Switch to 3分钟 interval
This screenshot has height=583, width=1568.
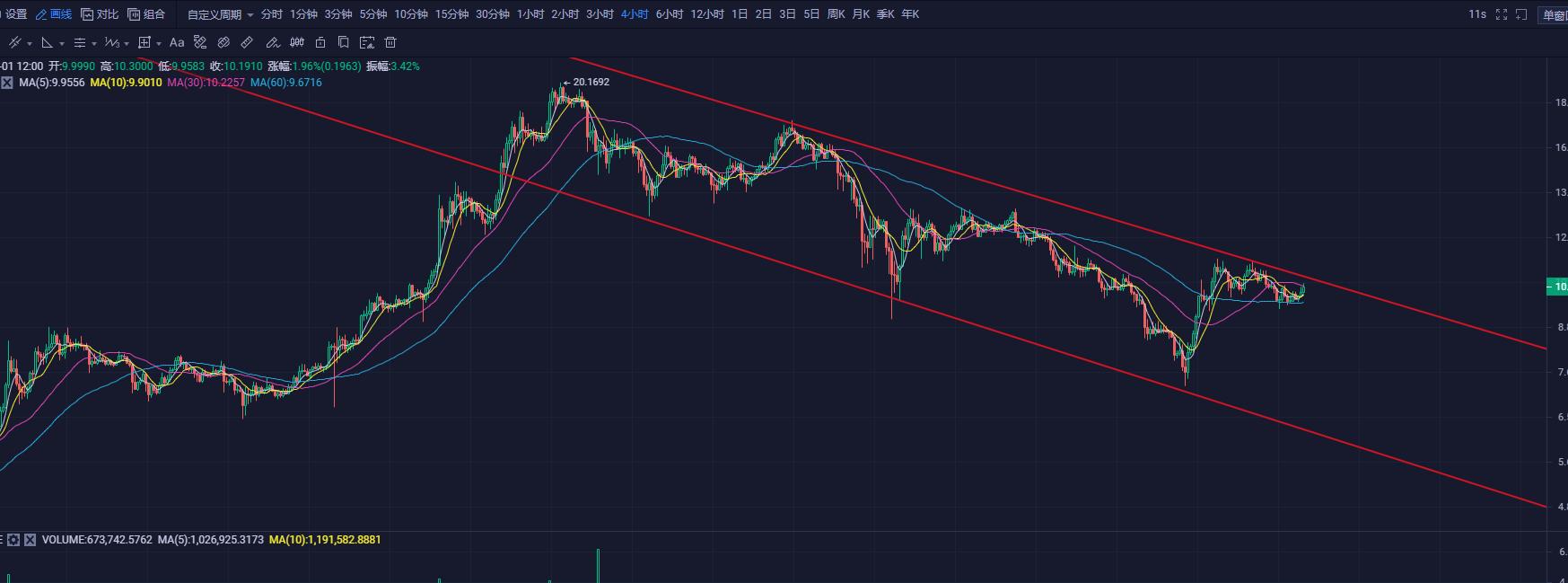(x=338, y=14)
